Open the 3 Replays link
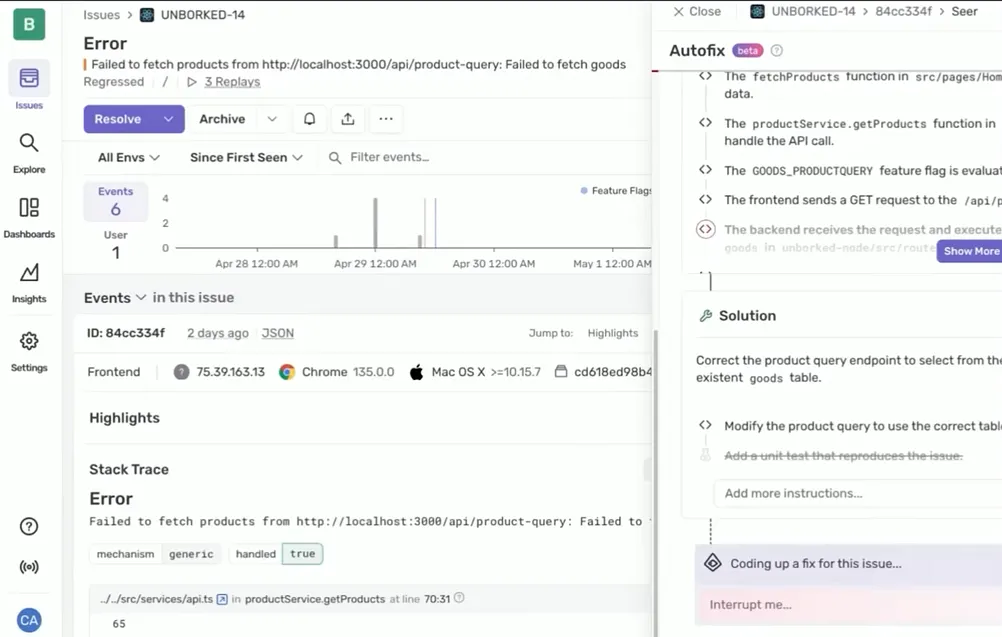The width and height of the screenshot is (1002, 637). (232, 82)
